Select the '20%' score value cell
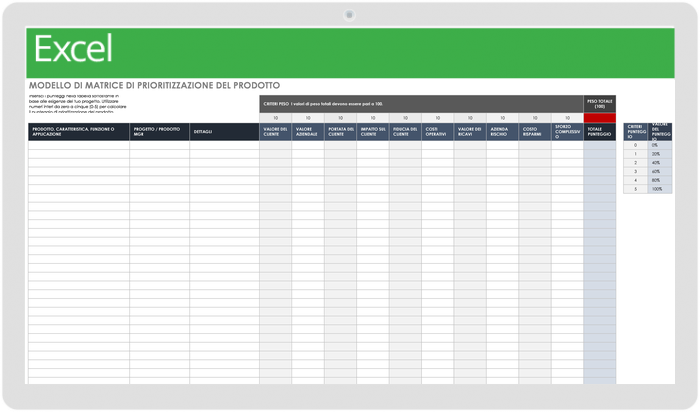The height and width of the screenshot is (412, 700). (660, 154)
